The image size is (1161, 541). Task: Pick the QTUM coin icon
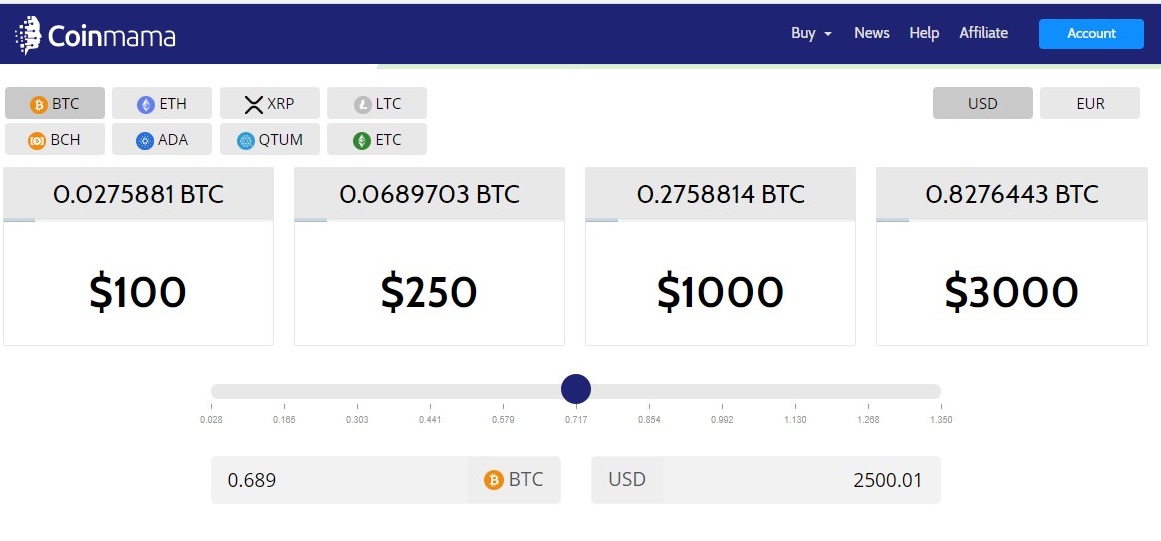tap(246, 140)
